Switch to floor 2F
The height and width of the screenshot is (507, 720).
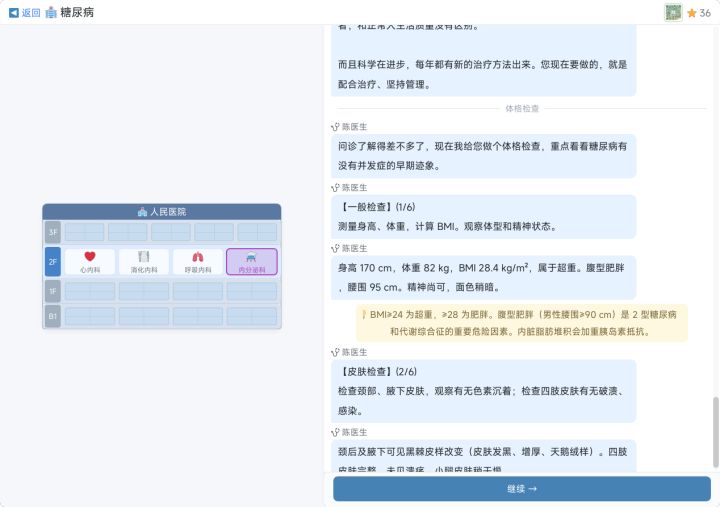click(53, 262)
